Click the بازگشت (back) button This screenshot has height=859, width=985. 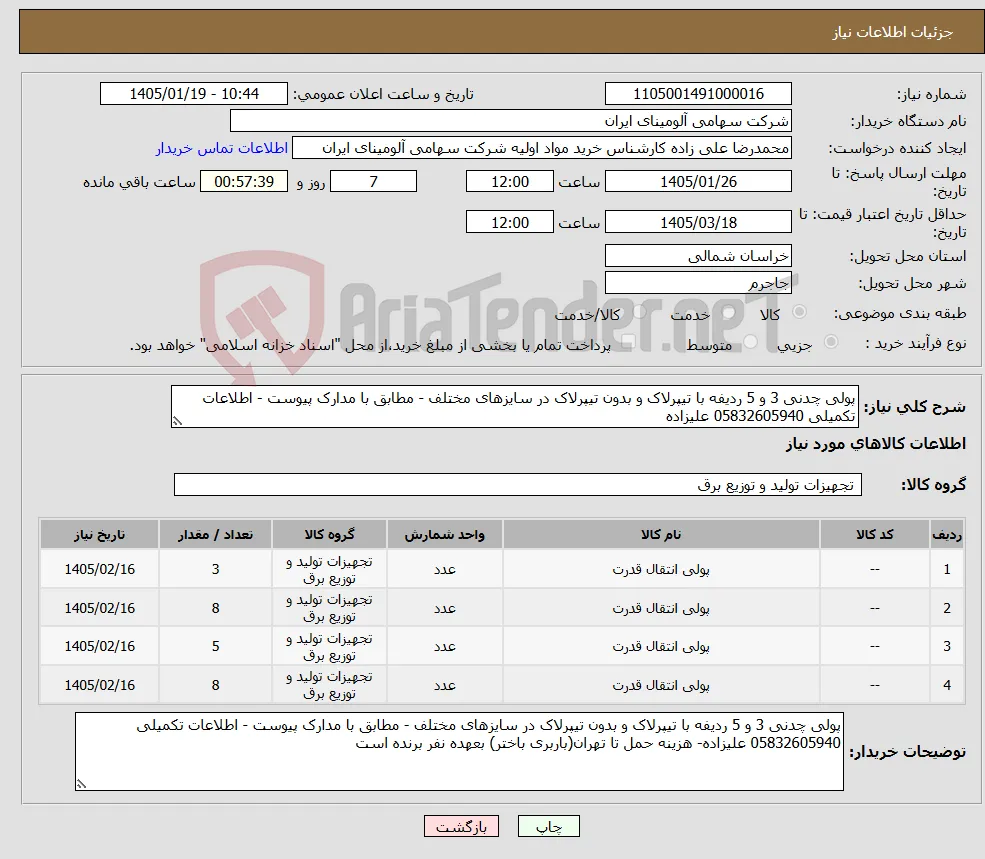coord(461,826)
